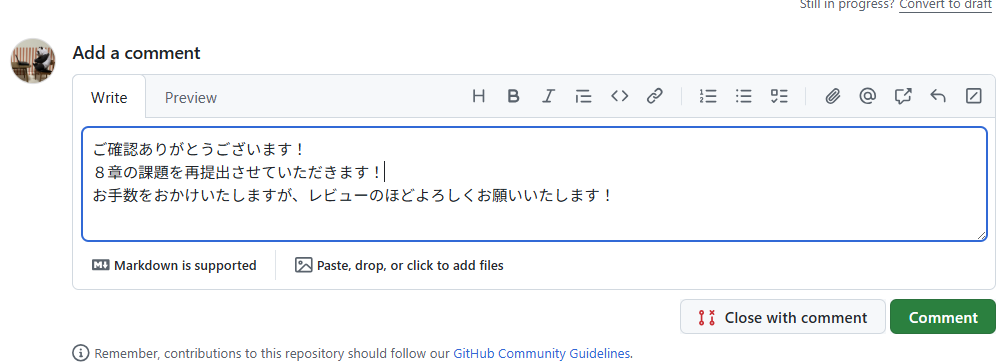The image size is (1003, 362).
Task: Open saved replies with the arrow icon
Action: [x=938, y=97]
